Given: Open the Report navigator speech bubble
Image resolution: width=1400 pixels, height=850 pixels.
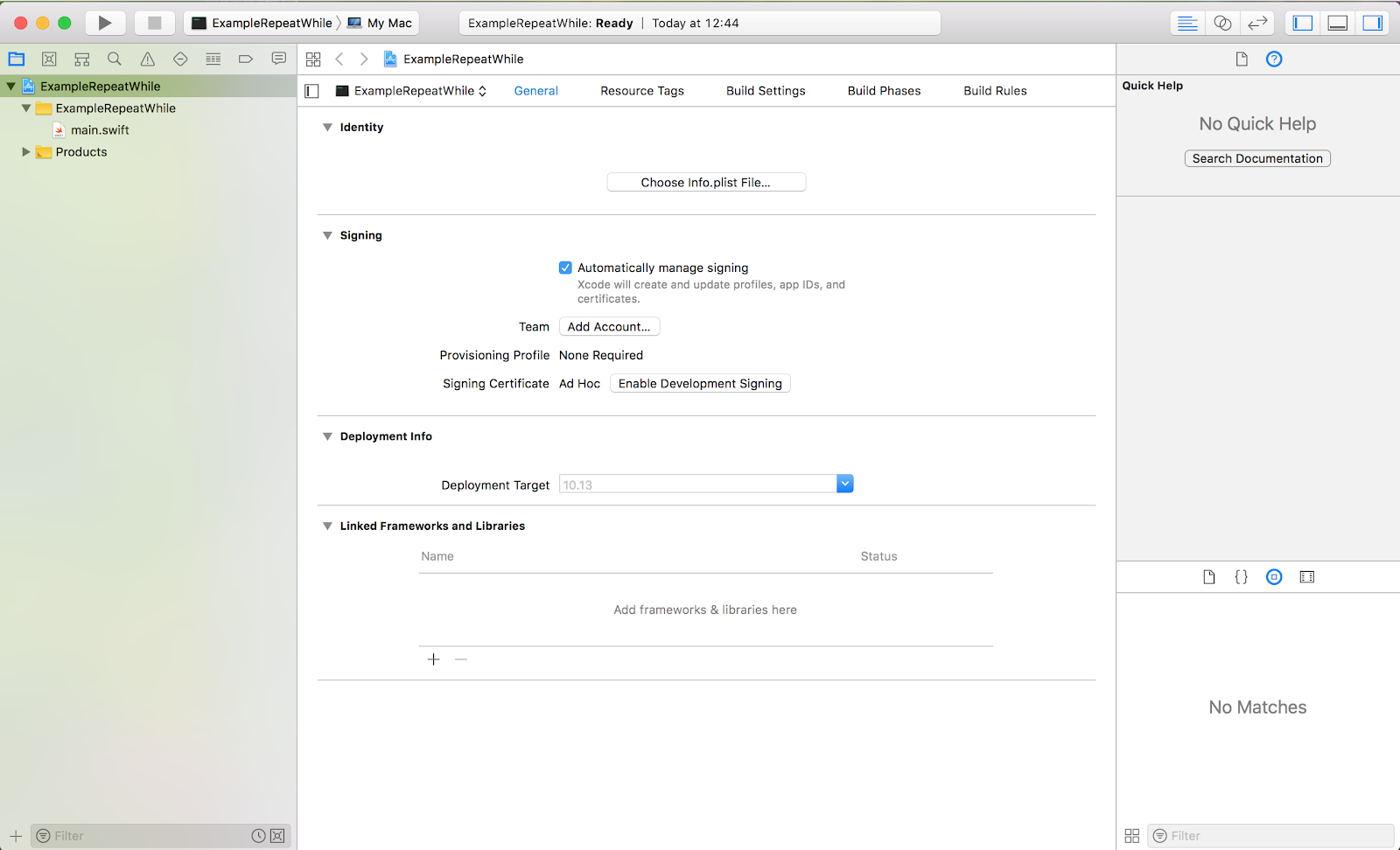Looking at the screenshot, I should point(279,59).
